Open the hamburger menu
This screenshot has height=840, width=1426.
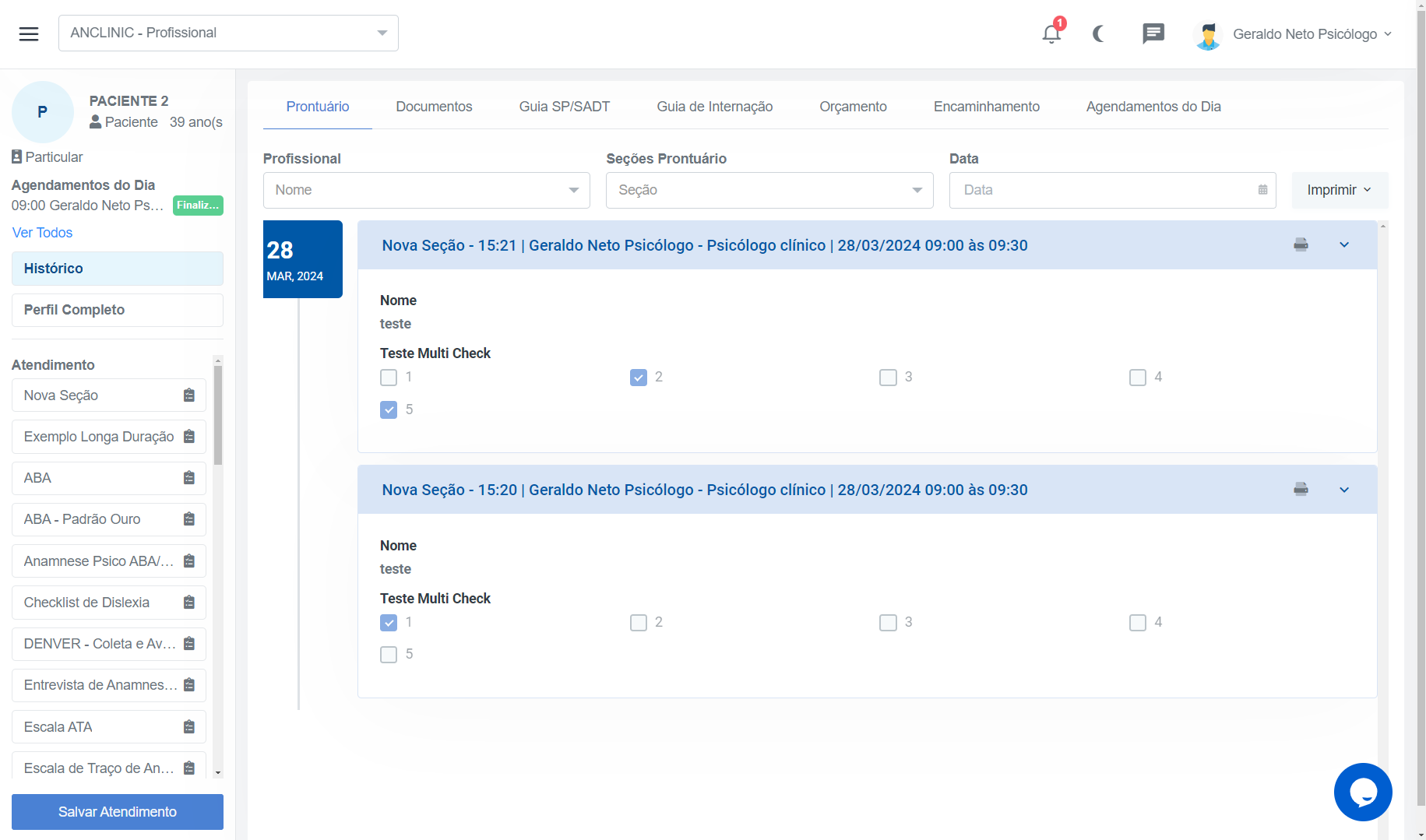29,33
